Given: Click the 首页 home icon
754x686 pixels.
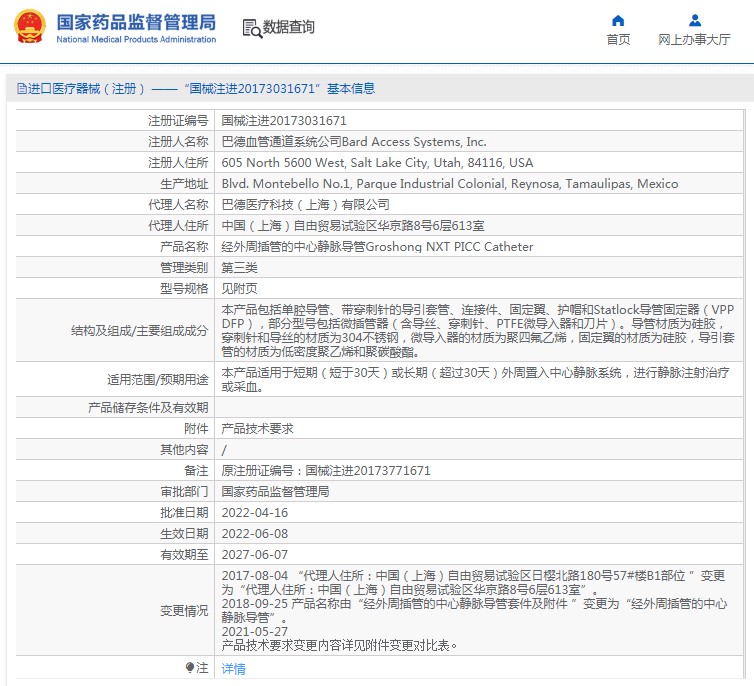Looking at the screenshot, I should (x=618, y=20).
